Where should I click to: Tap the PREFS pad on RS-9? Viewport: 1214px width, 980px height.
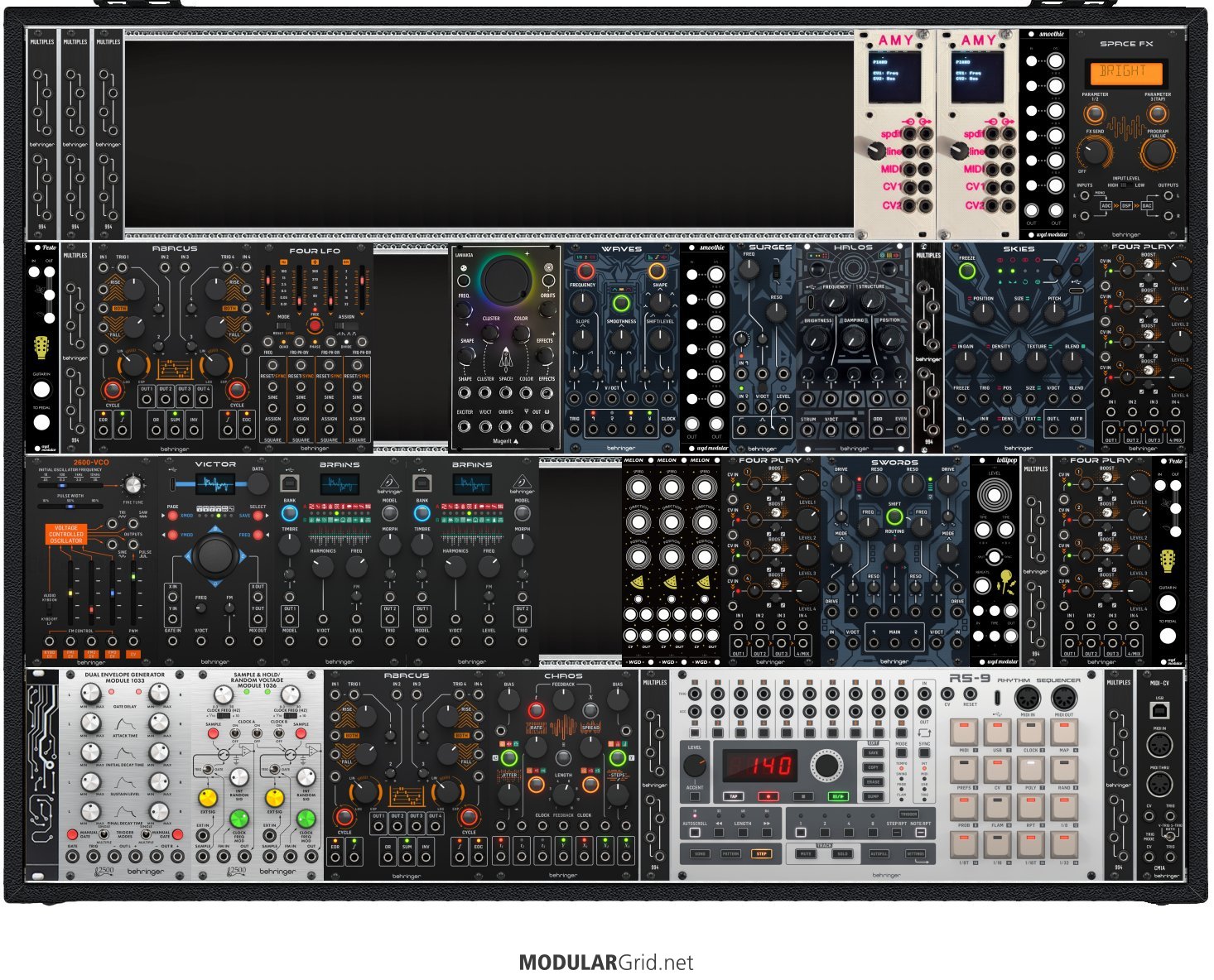(964, 771)
